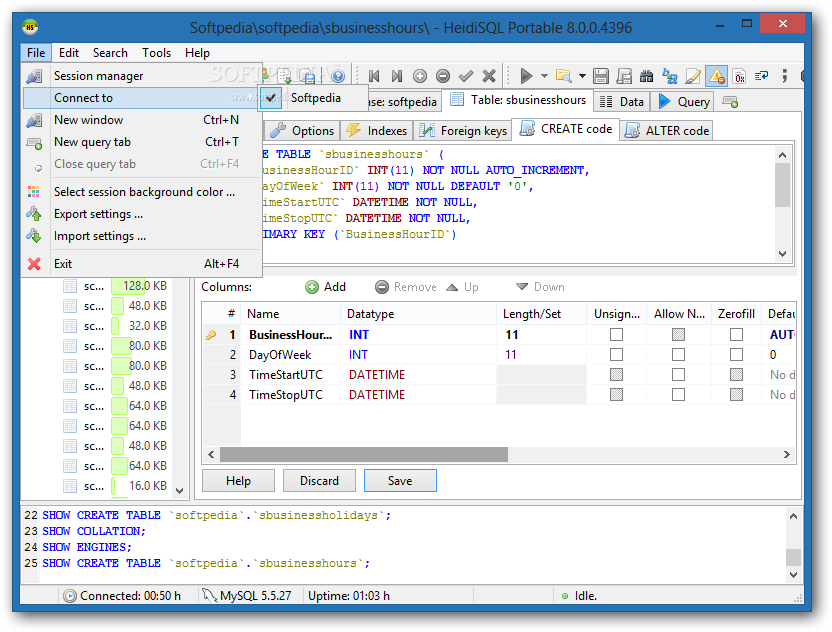The height and width of the screenshot is (632, 832).
Task: Switch to the Indexes tab
Action: pos(377,131)
